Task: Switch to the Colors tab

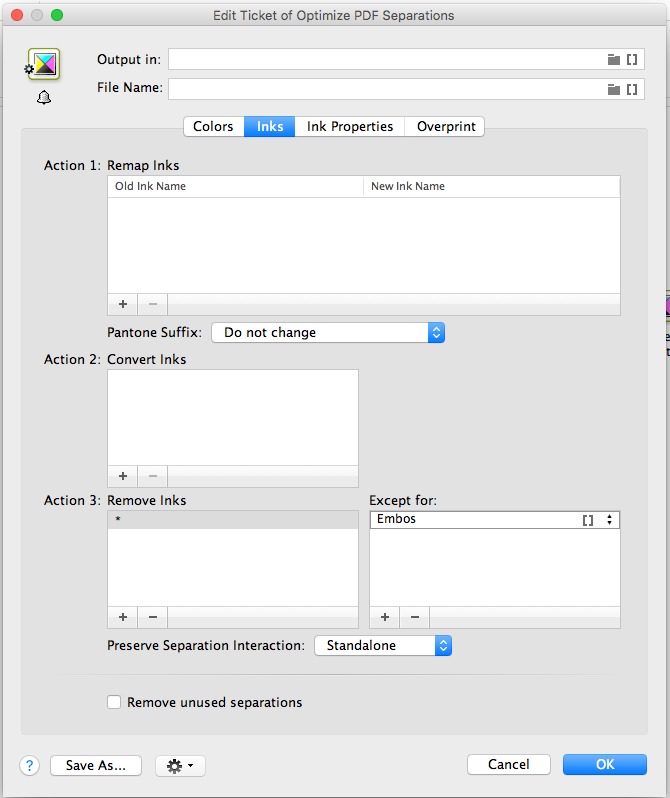Action: [x=213, y=126]
